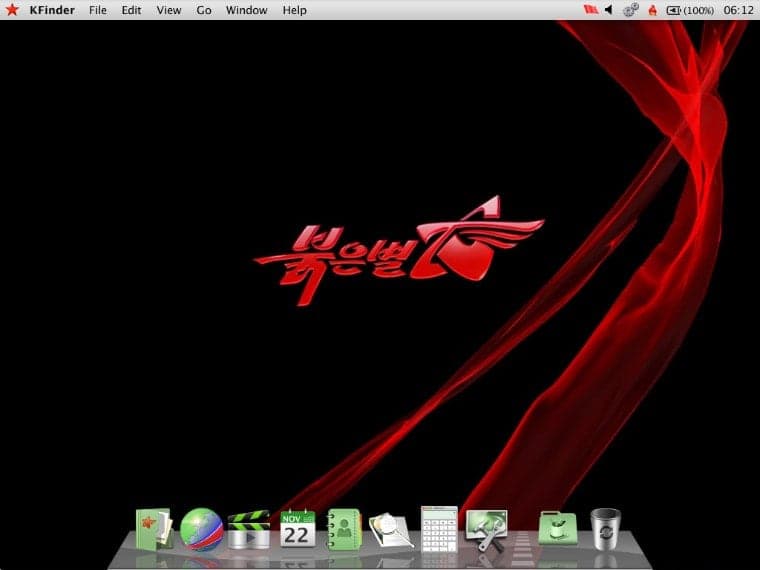This screenshot has width=760, height=570.
Task: Open the Nov 22 calendar dock icon
Action: [298, 528]
